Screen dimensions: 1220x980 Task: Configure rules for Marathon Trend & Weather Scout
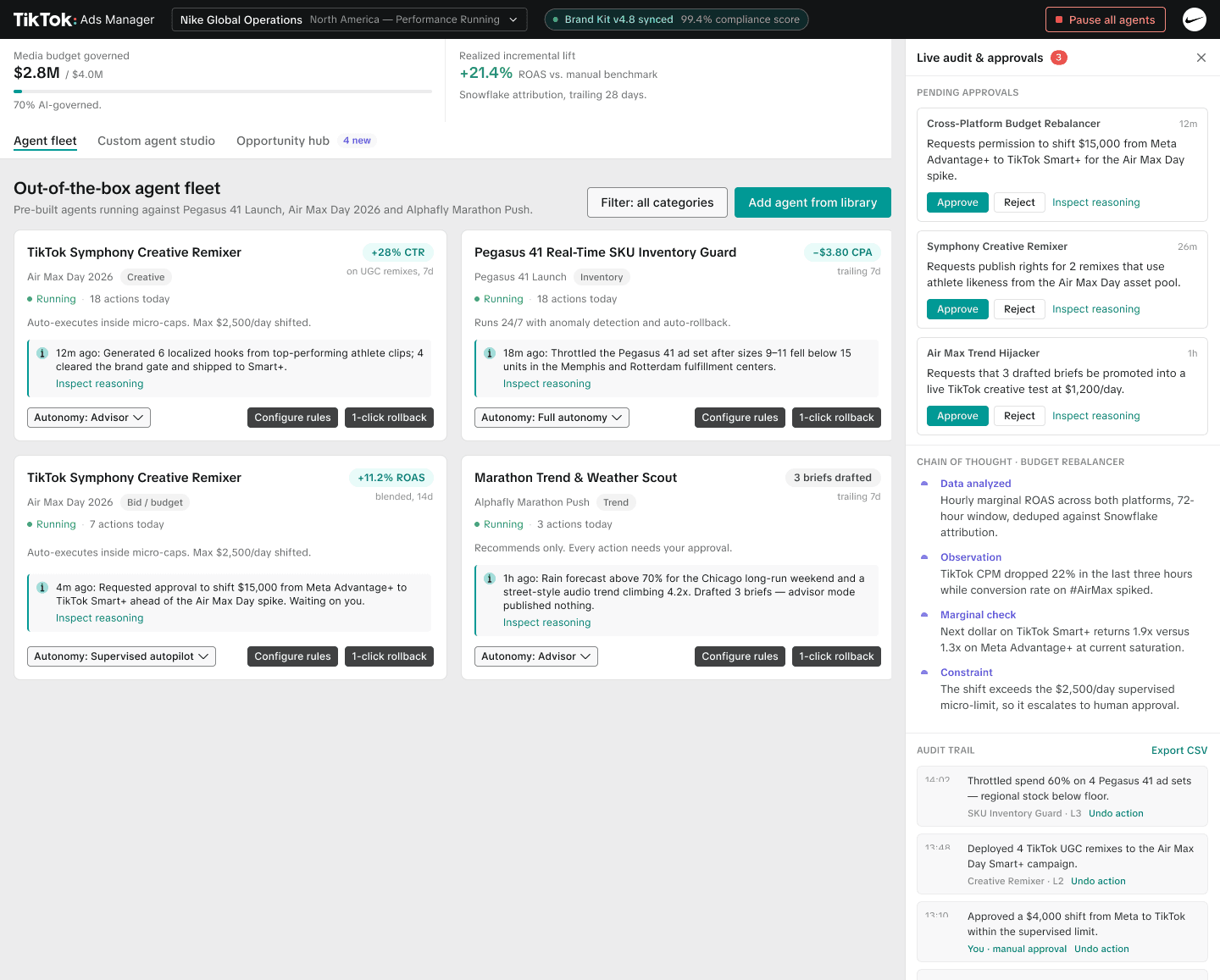click(740, 656)
